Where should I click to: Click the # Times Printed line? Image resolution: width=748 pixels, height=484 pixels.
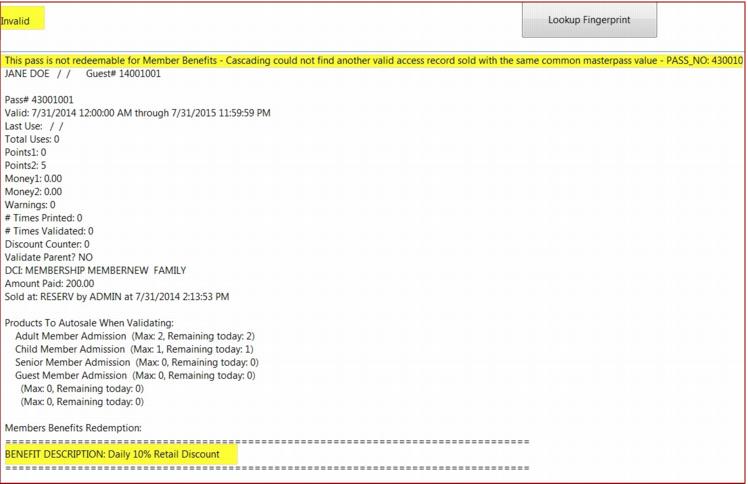(x=44, y=218)
